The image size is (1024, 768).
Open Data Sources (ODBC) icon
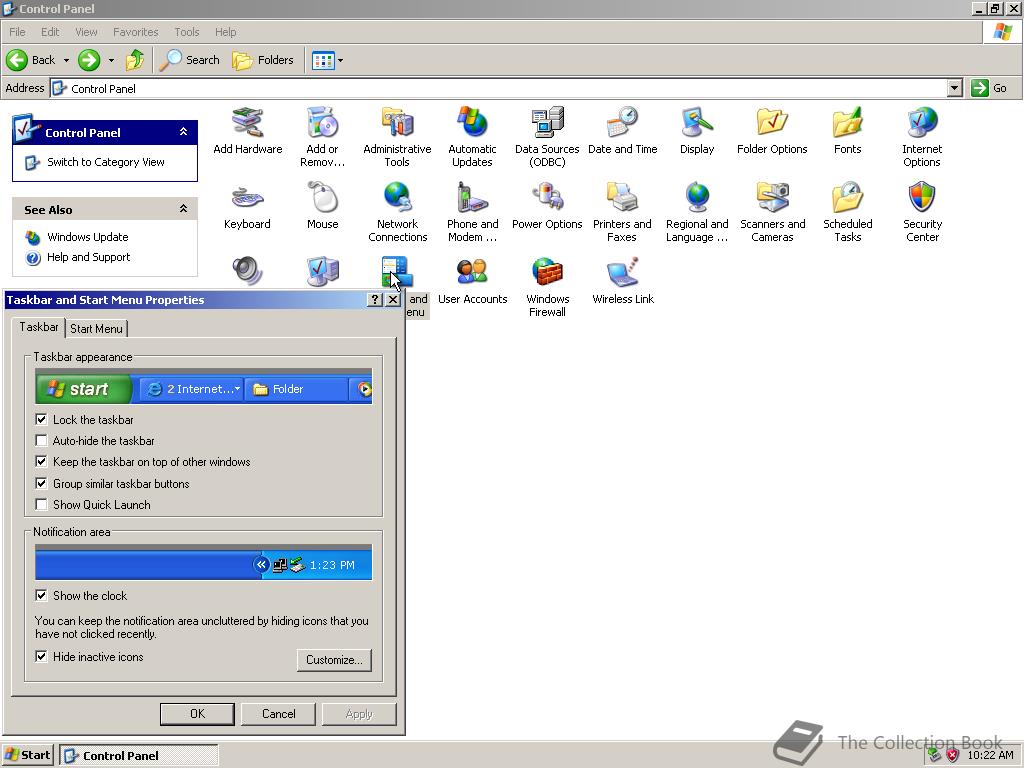click(x=547, y=123)
